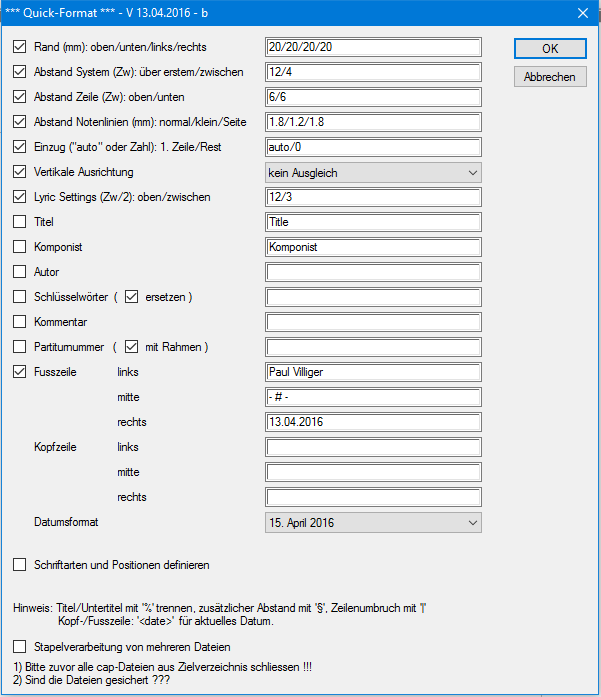Expand the Datumsformat dropdown list
Image resolution: width=601 pixels, height=697 pixels.
373,522
